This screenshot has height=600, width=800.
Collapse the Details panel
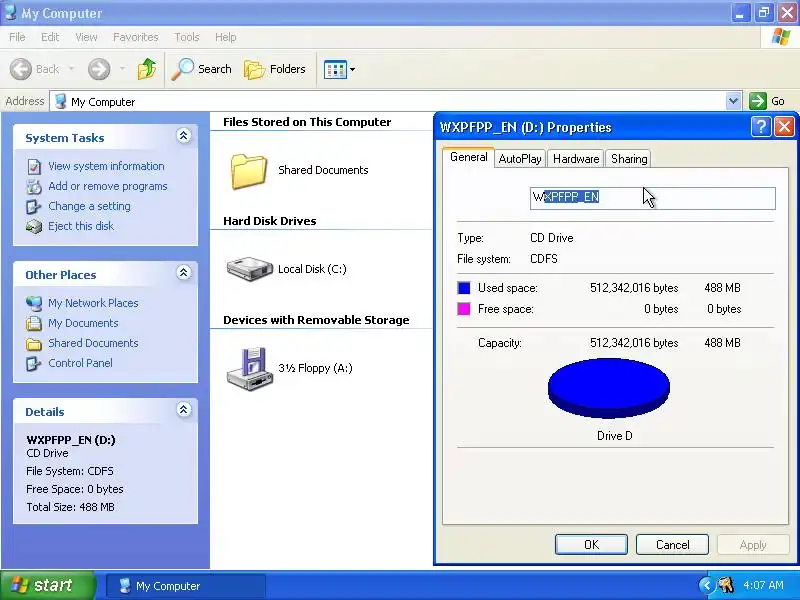[x=184, y=410]
